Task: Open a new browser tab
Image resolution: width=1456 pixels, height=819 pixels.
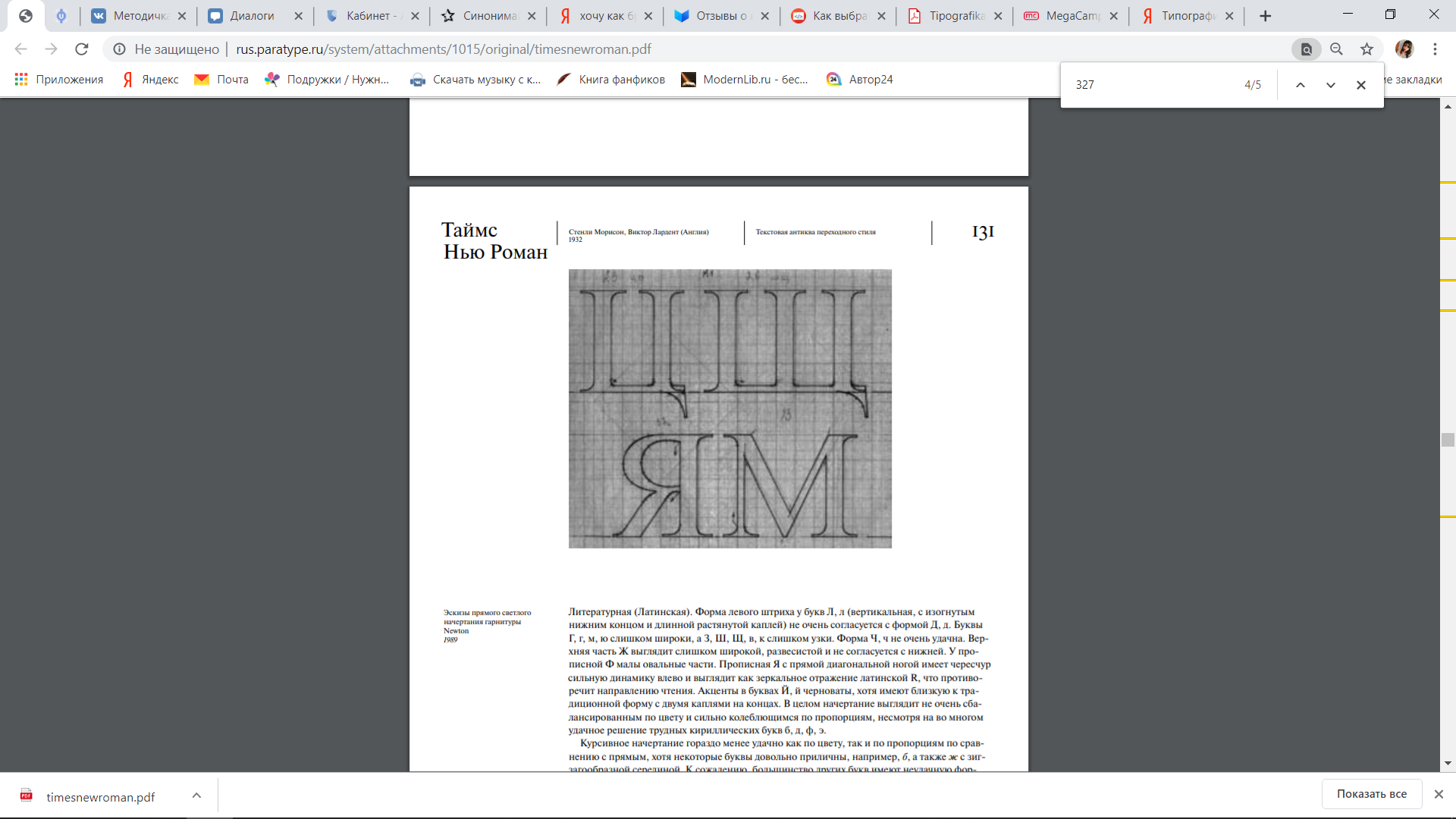Action: click(x=1265, y=16)
